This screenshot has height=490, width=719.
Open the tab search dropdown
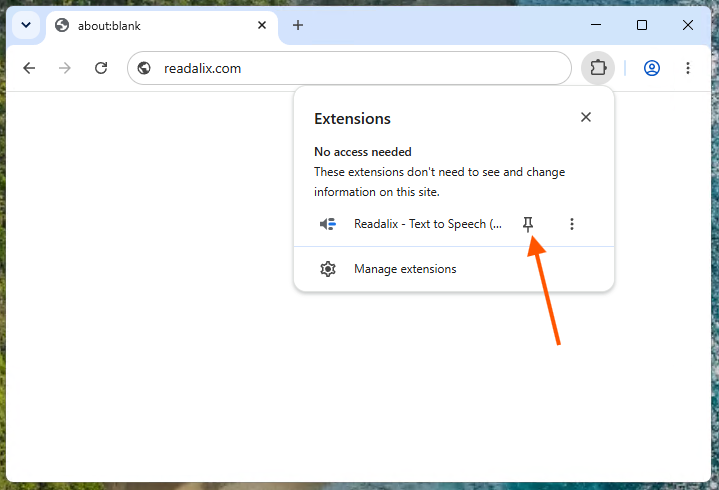[26, 25]
